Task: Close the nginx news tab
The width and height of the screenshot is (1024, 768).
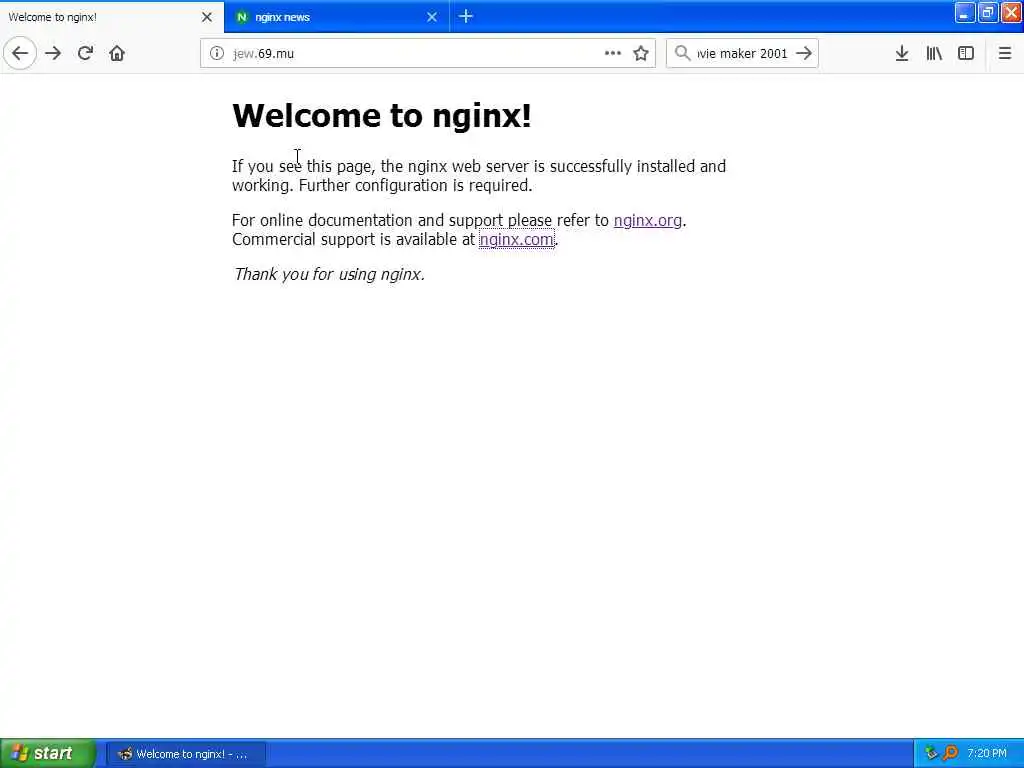Action: point(432,17)
